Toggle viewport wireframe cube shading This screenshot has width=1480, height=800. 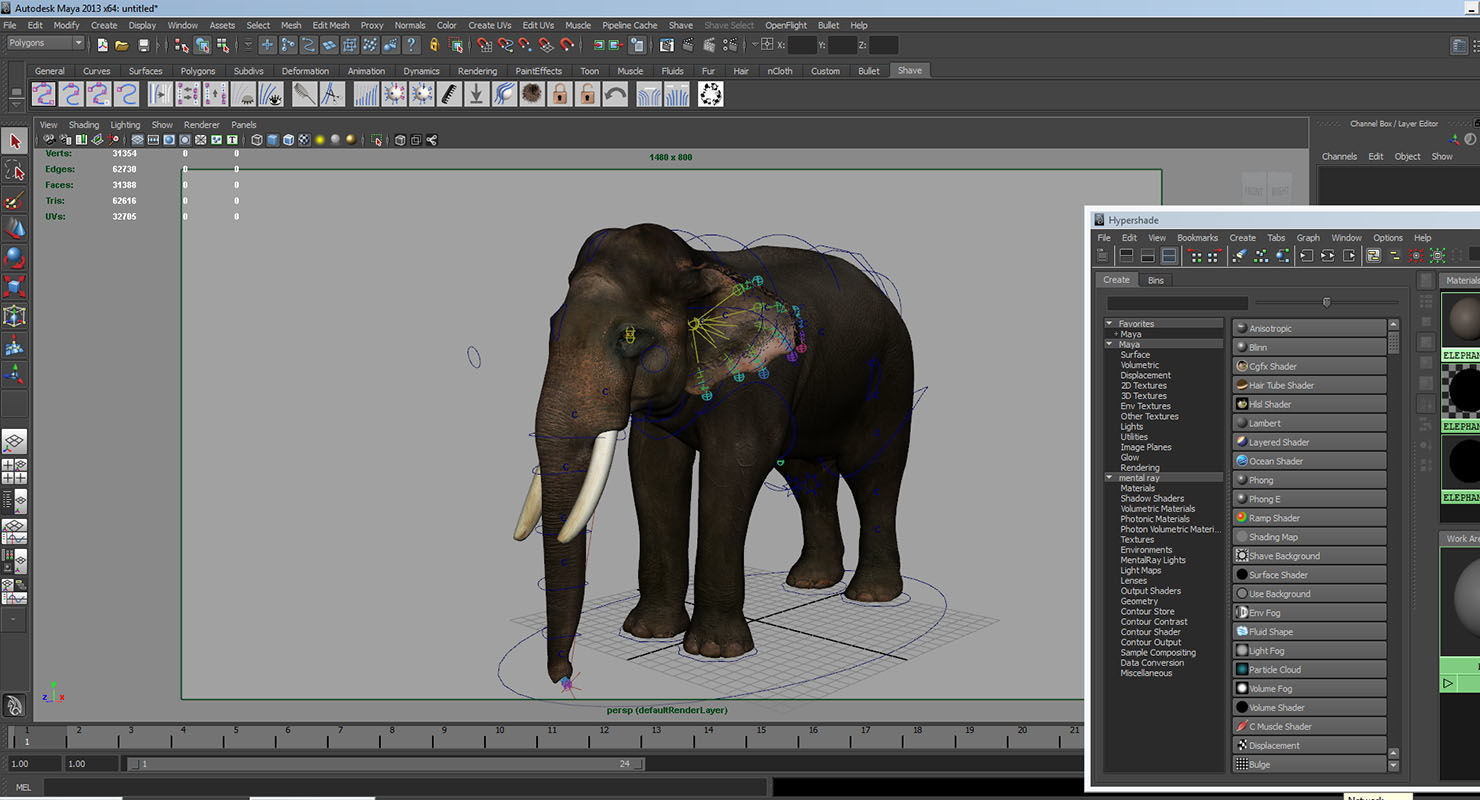(x=257, y=140)
